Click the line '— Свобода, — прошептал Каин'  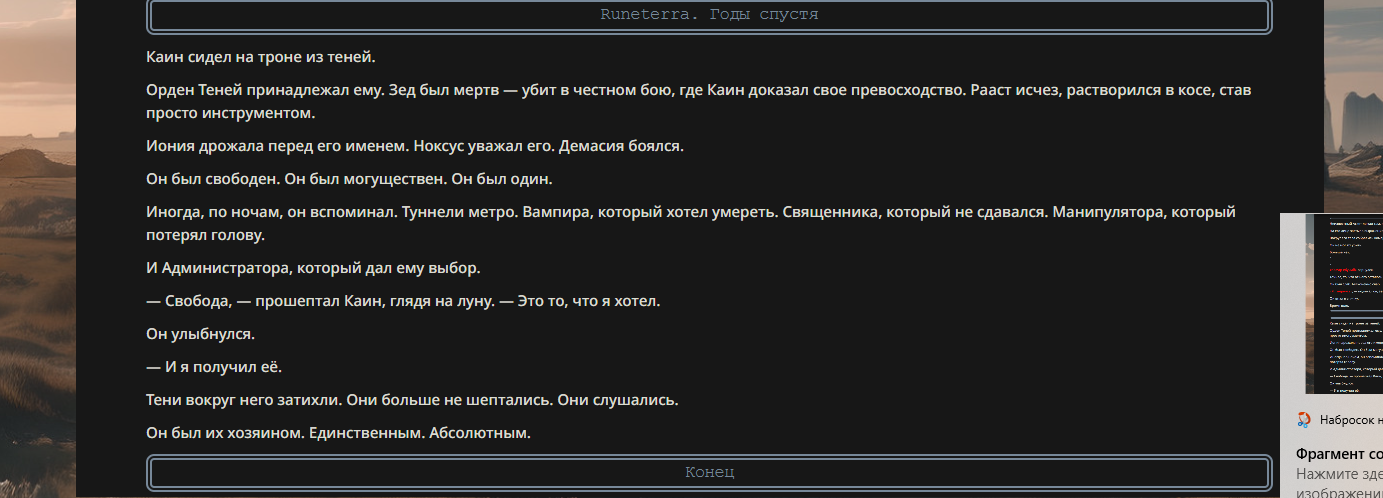403,300
